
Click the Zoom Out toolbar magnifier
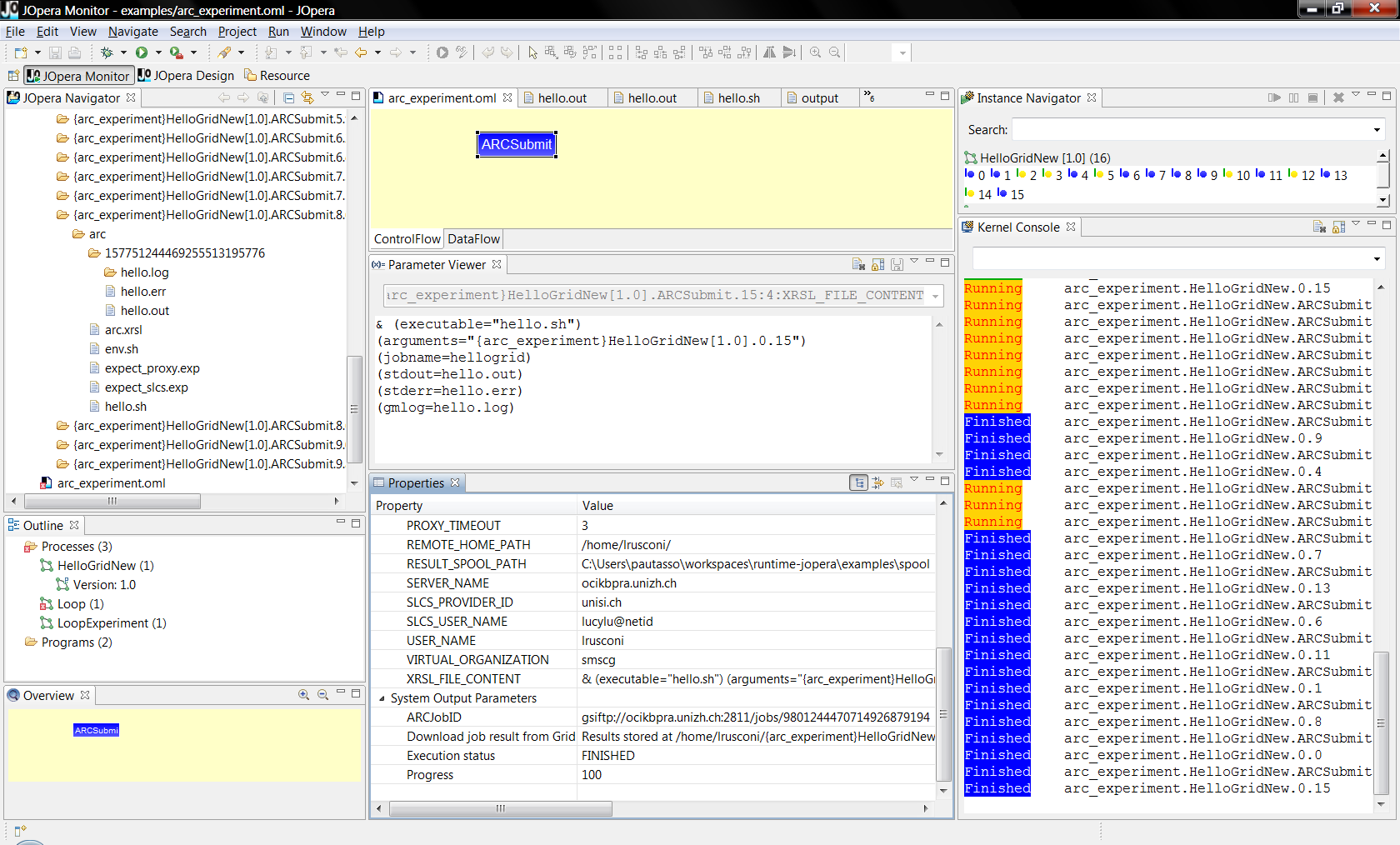click(834, 52)
